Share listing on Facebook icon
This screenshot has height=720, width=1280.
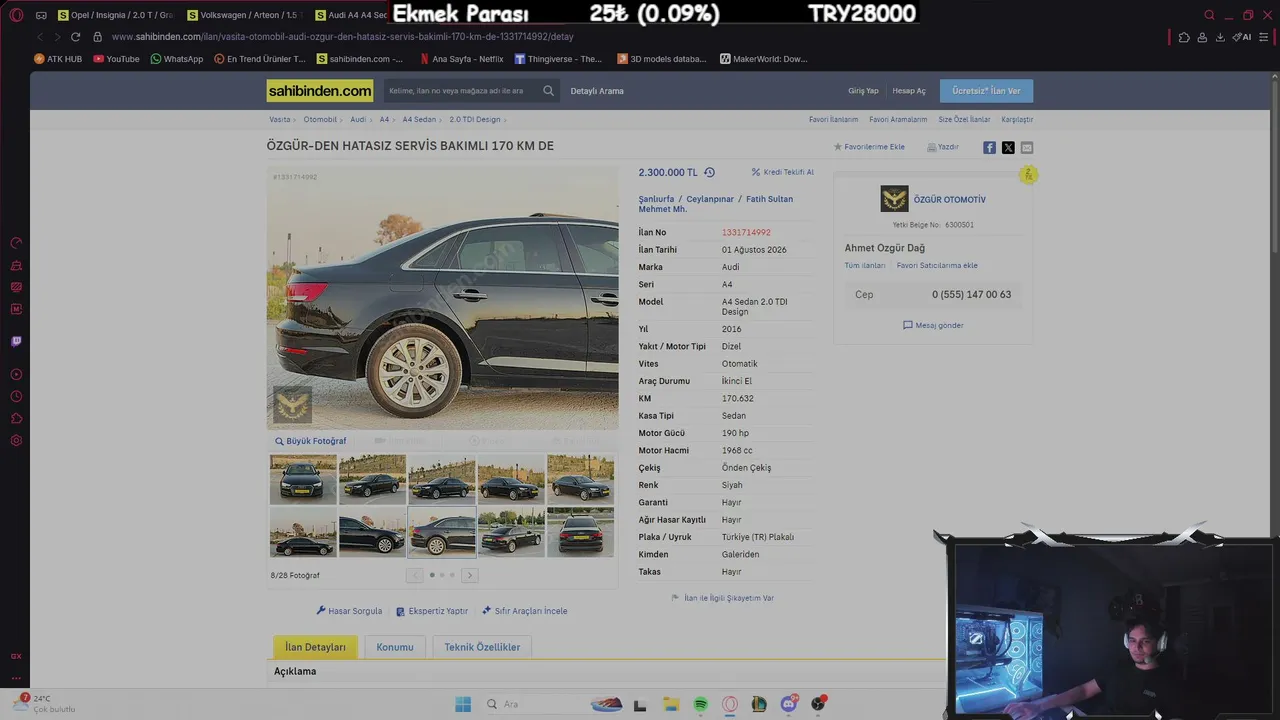click(x=989, y=147)
